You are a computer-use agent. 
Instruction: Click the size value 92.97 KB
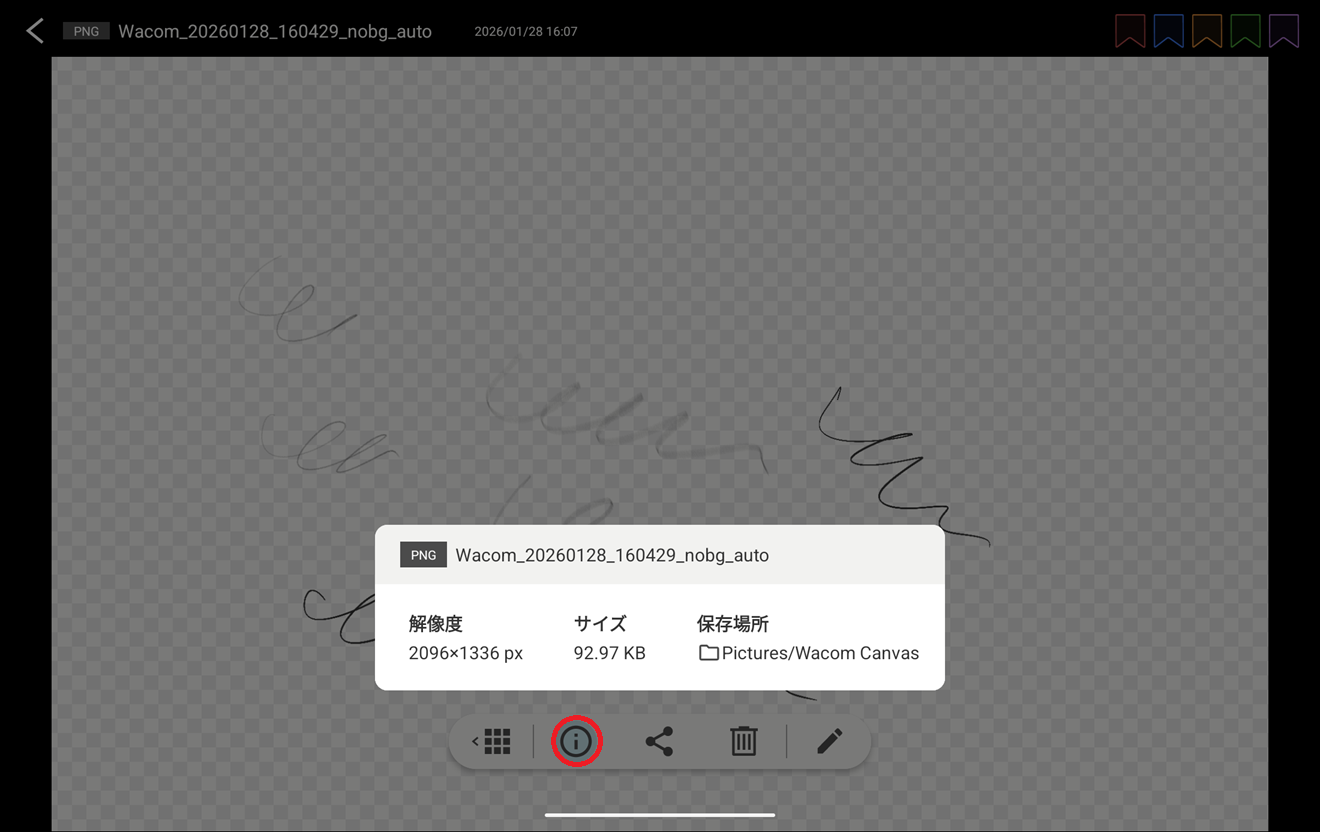[x=610, y=653]
